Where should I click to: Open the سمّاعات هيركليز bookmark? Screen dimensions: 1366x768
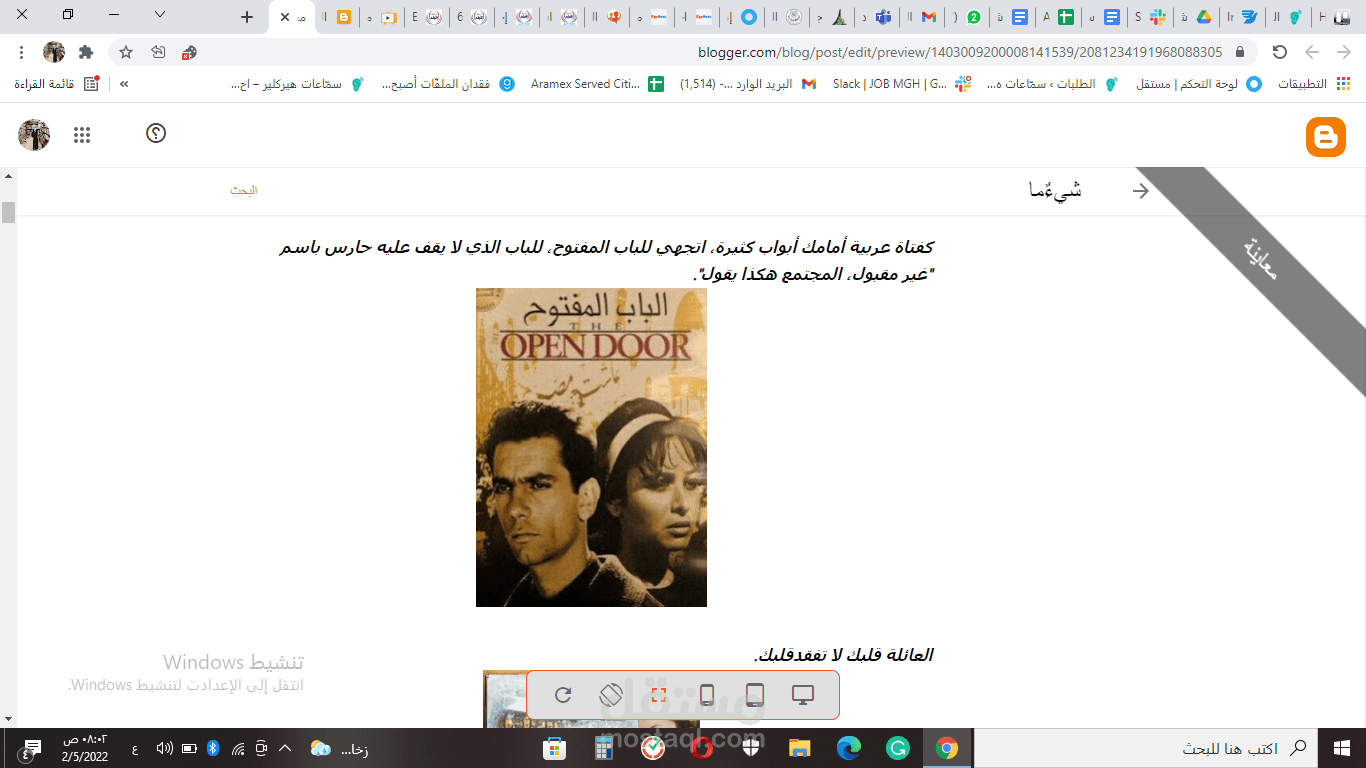[297, 84]
